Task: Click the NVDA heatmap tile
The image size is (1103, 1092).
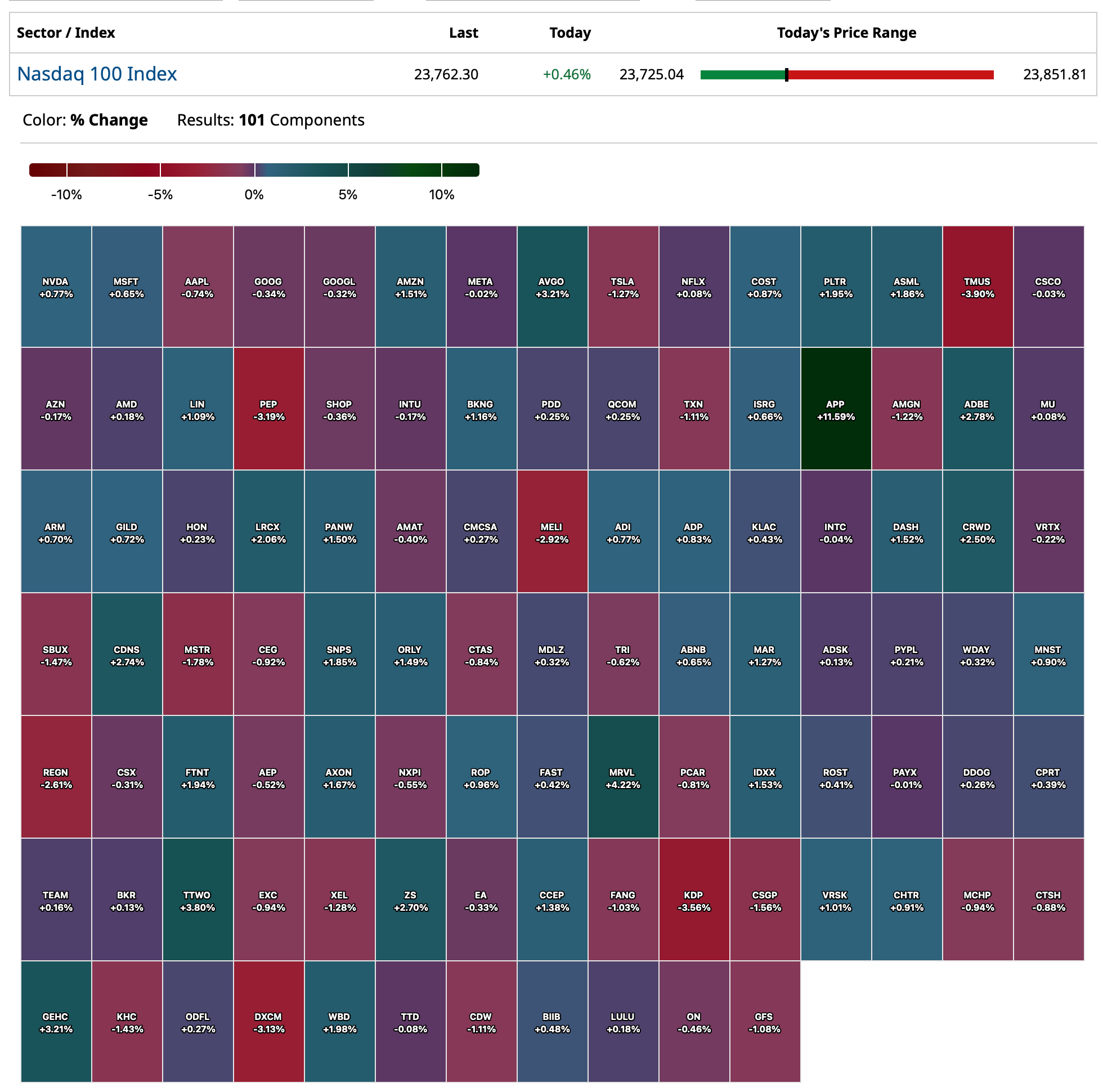Action: 56,287
